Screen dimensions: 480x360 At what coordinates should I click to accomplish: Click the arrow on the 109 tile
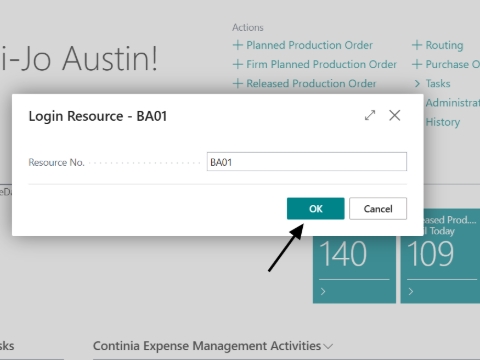pyautogui.click(x=411, y=292)
